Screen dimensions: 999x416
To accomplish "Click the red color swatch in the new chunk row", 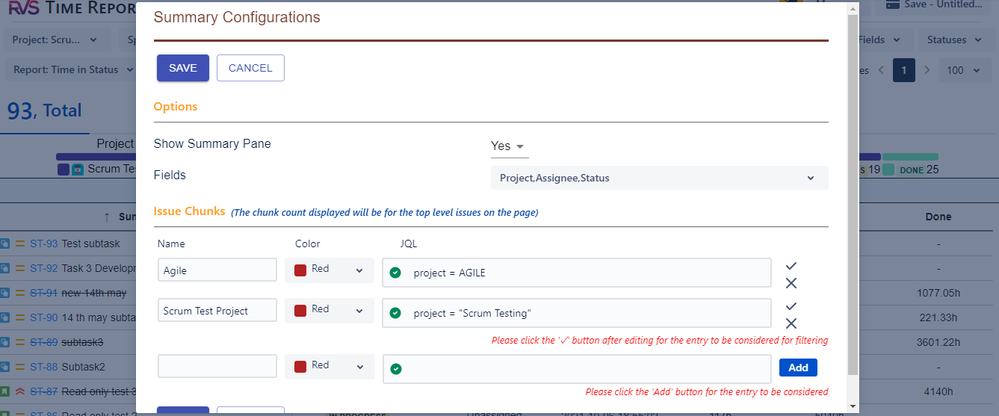I will click(x=300, y=366).
